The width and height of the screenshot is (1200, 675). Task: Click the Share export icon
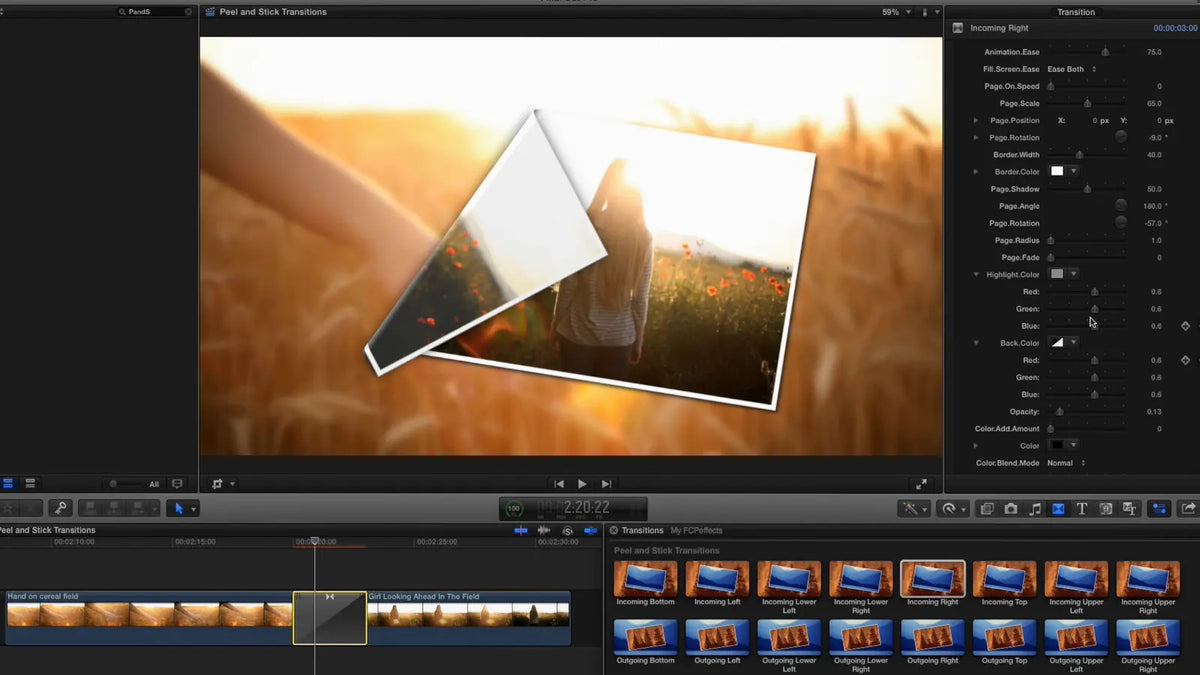[1188, 508]
